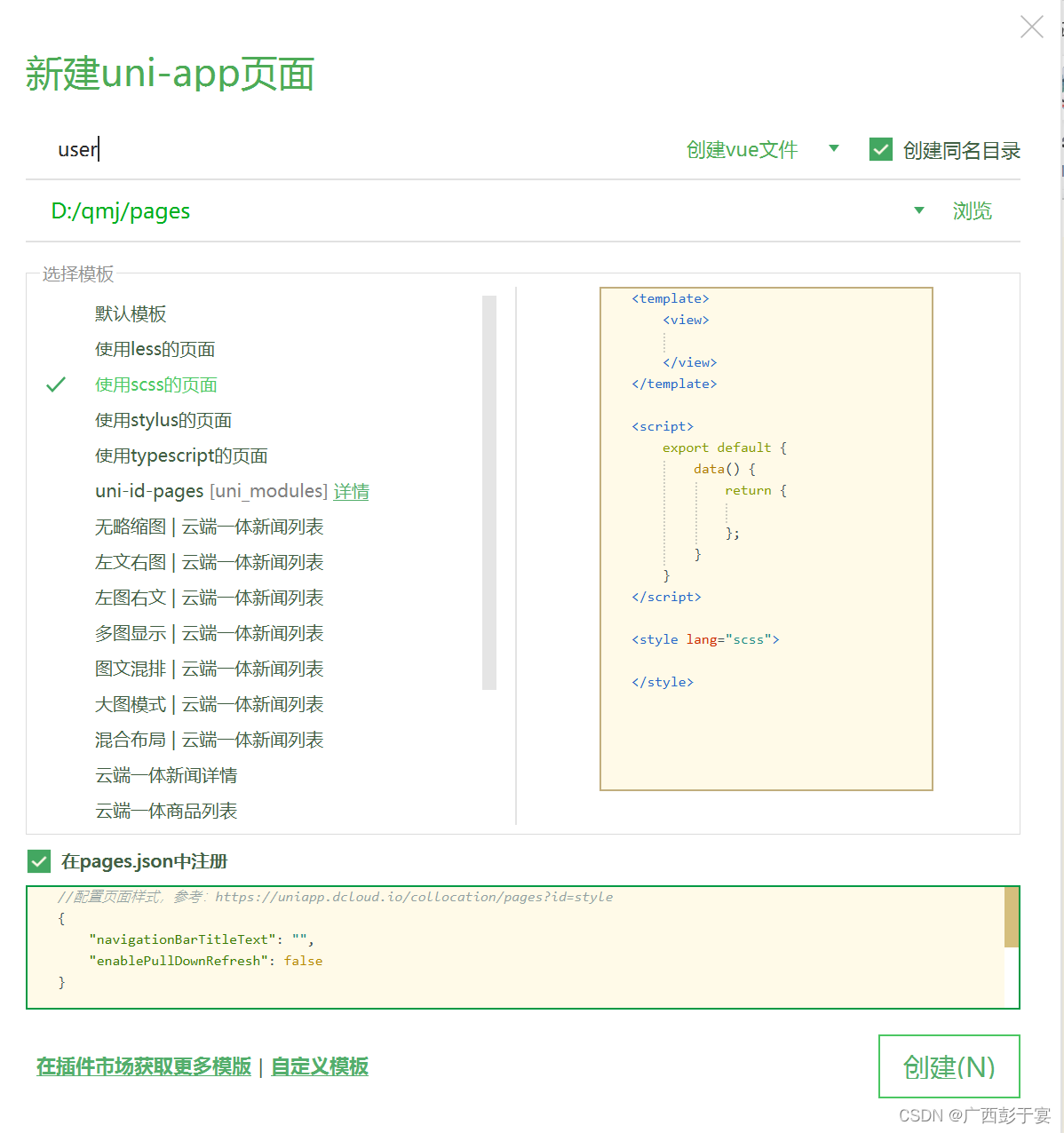
Task: Click the checkmark beside 使用scss的页面
Action: pyautogui.click(x=56, y=384)
